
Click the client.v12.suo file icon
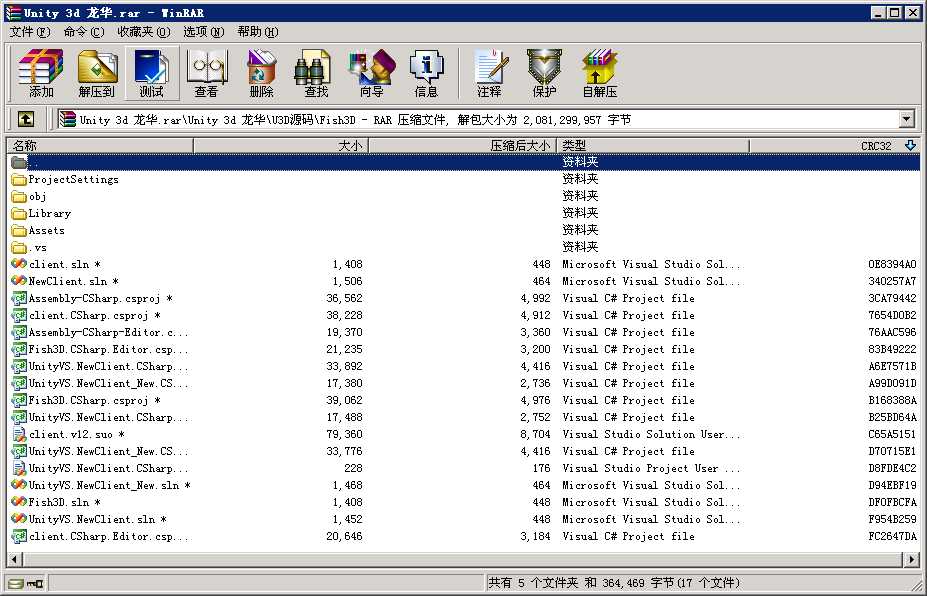[19, 434]
